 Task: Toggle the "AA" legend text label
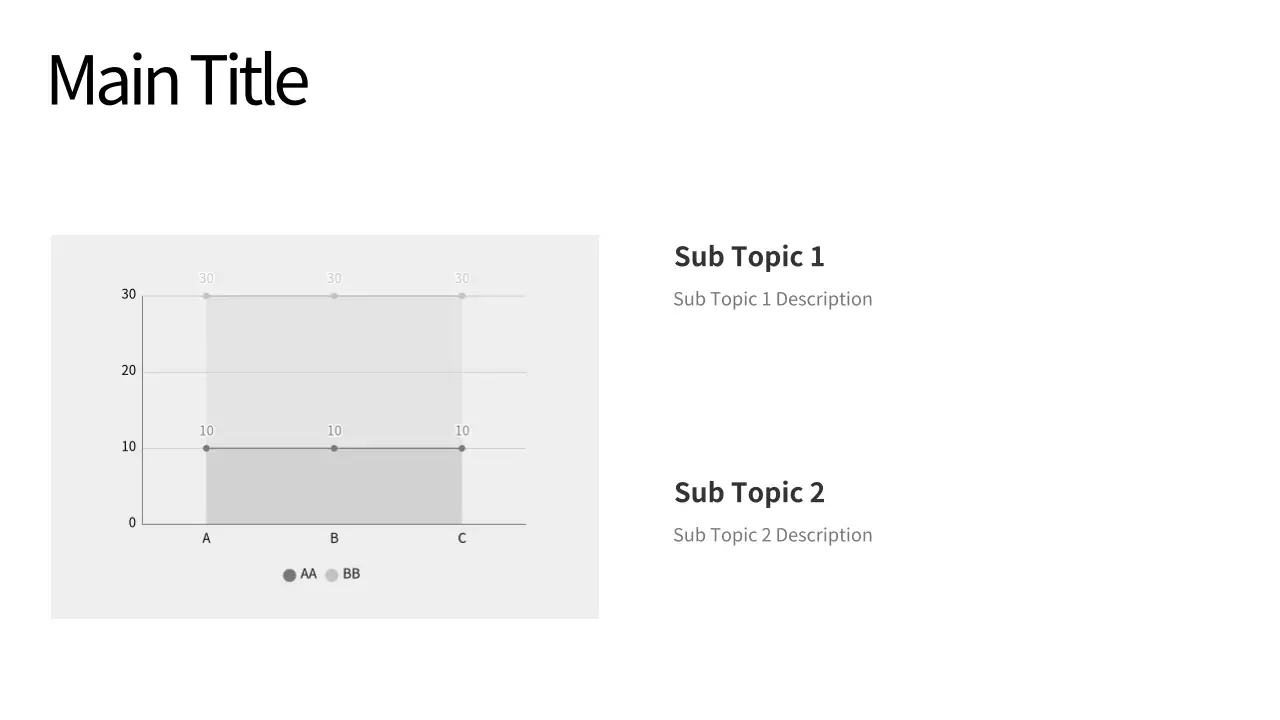tap(308, 574)
